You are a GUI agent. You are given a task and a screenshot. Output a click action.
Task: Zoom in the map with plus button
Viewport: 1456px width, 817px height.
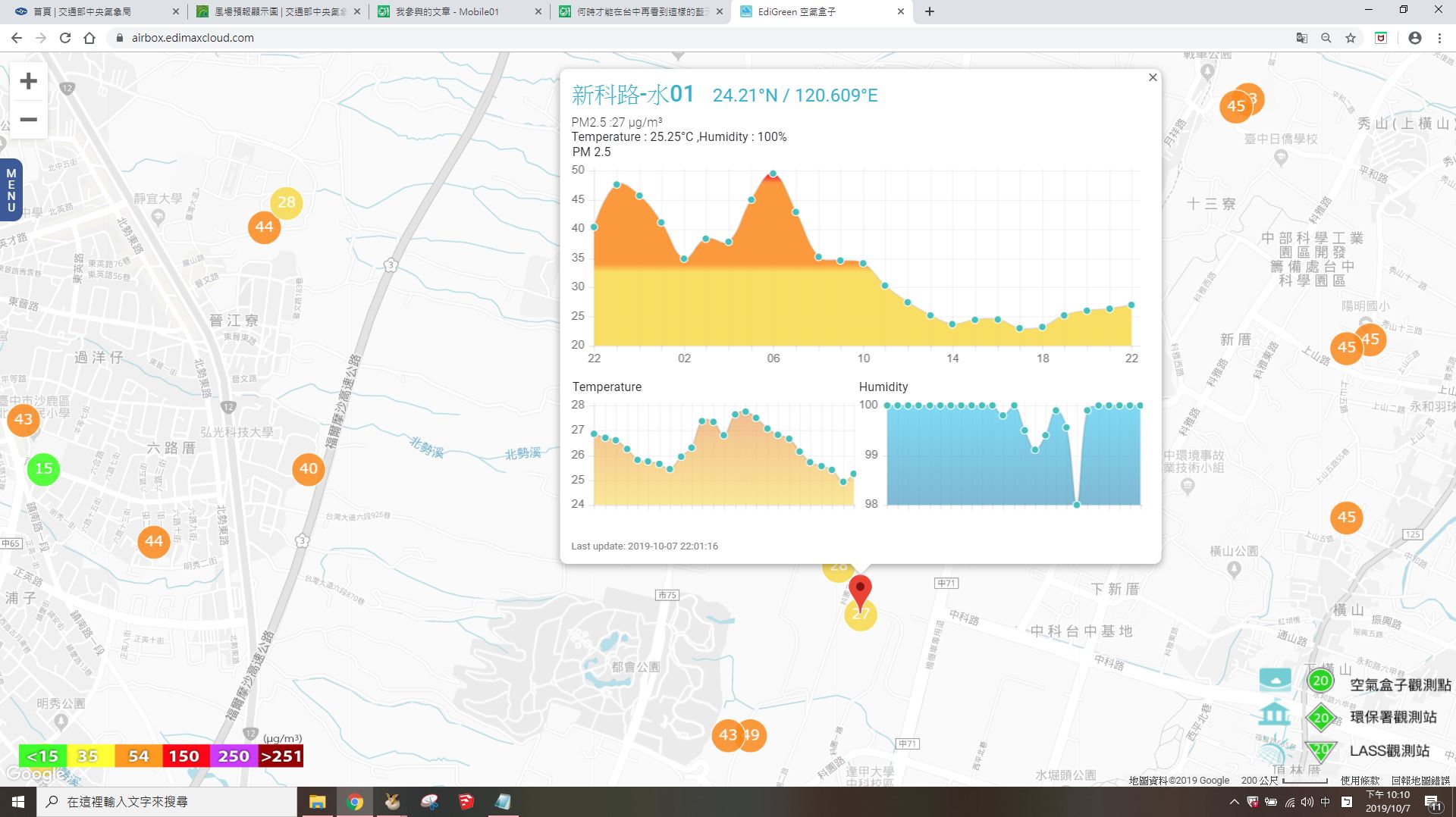(x=28, y=81)
